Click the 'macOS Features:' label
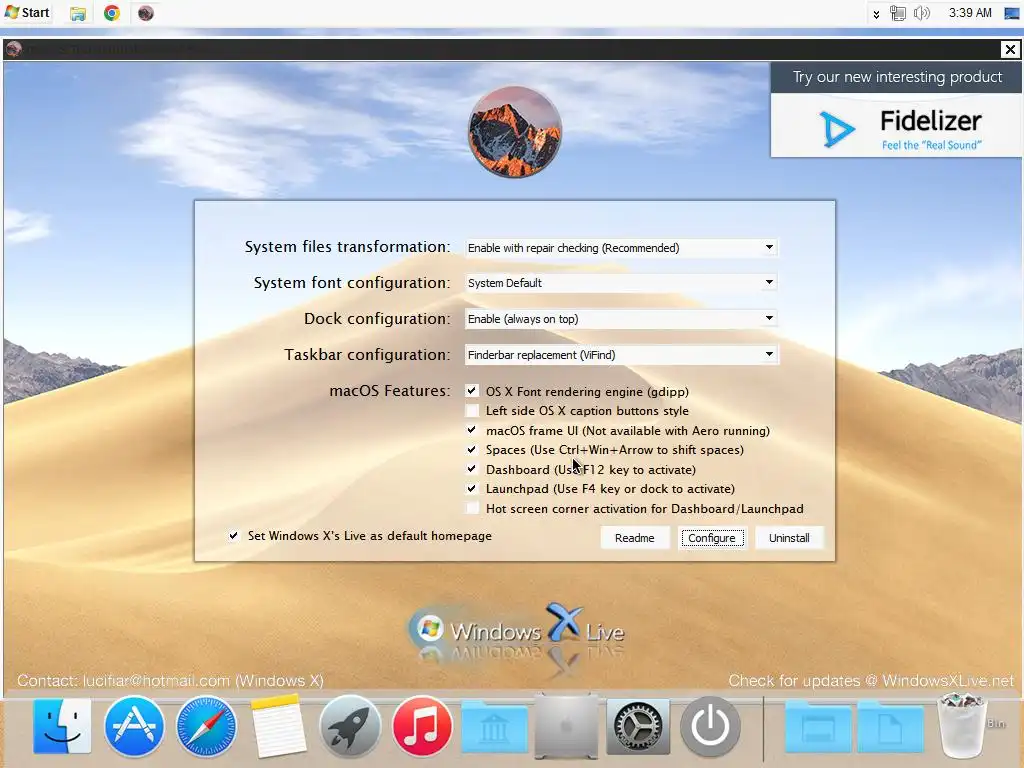1024x768 pixels. pyautogui.click(x=389, y=391)
